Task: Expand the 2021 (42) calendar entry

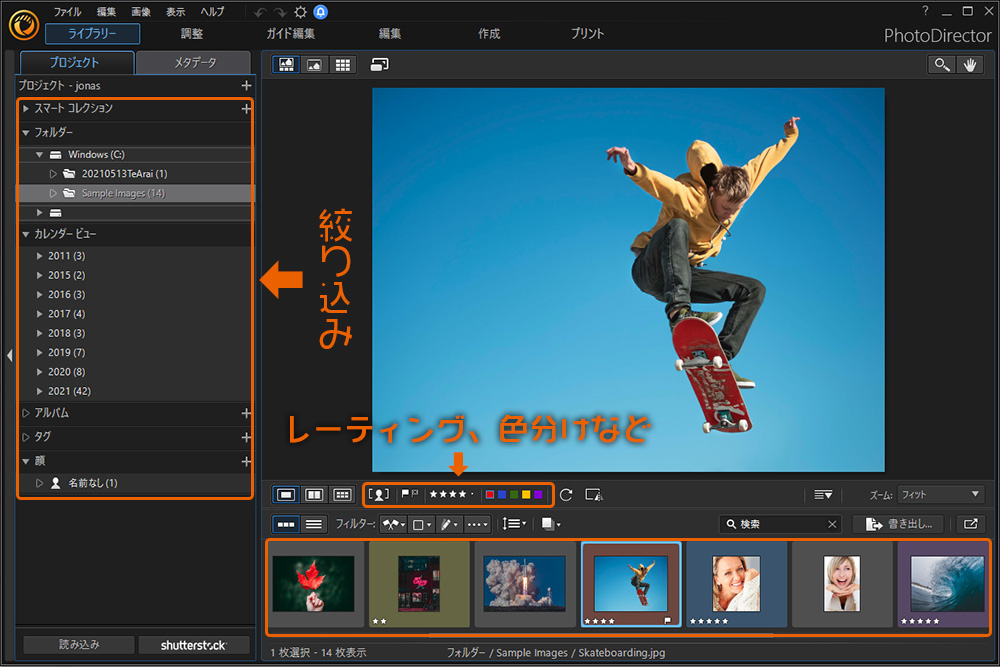Action: coord(40,391)
